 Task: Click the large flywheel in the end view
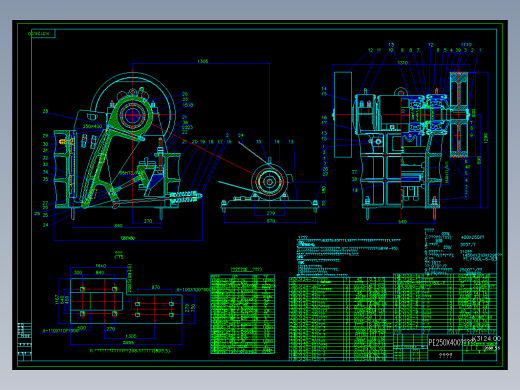pyautogui.click(x=459, y=114)
